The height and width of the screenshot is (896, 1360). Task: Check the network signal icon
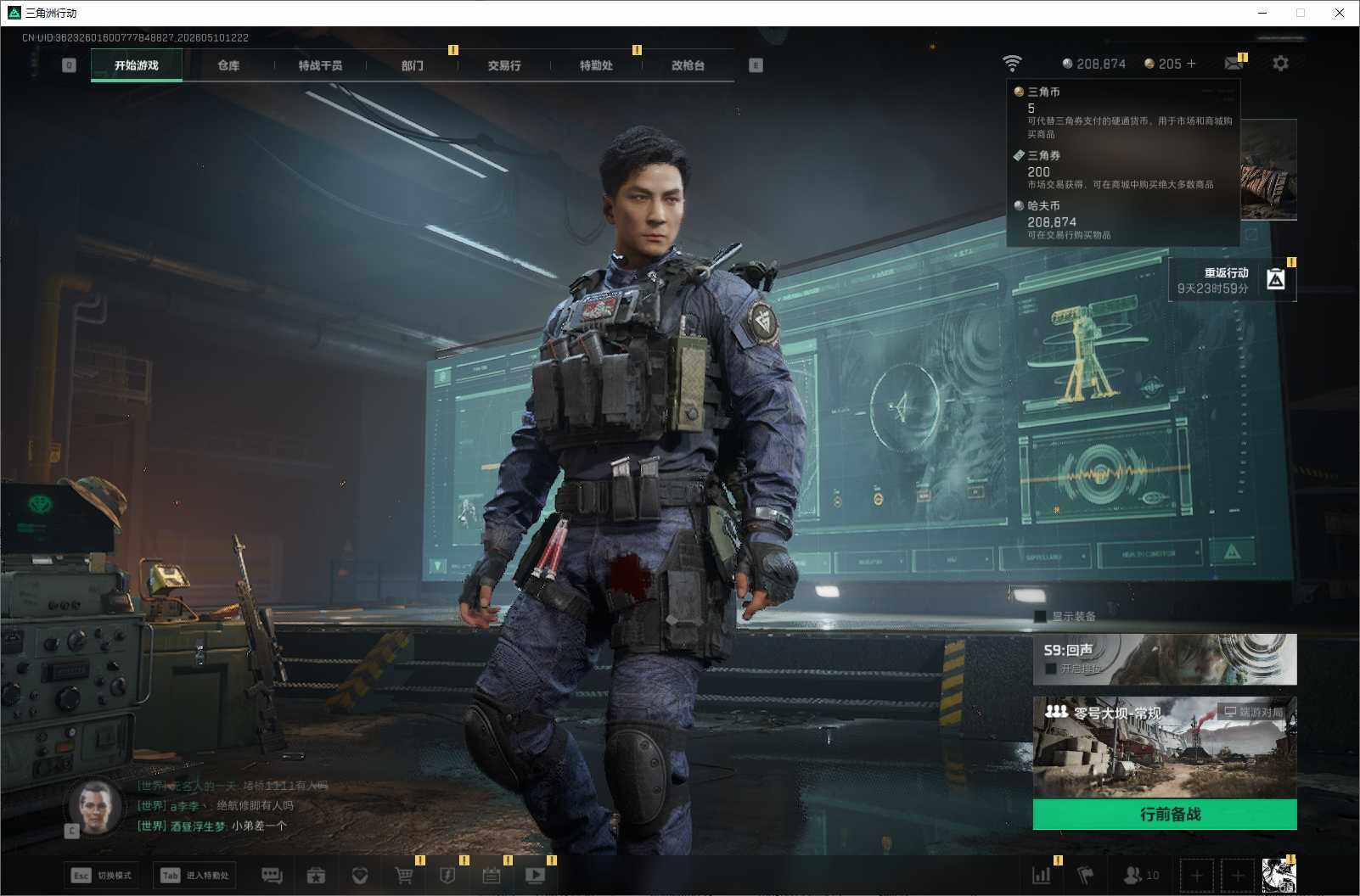1012,64
